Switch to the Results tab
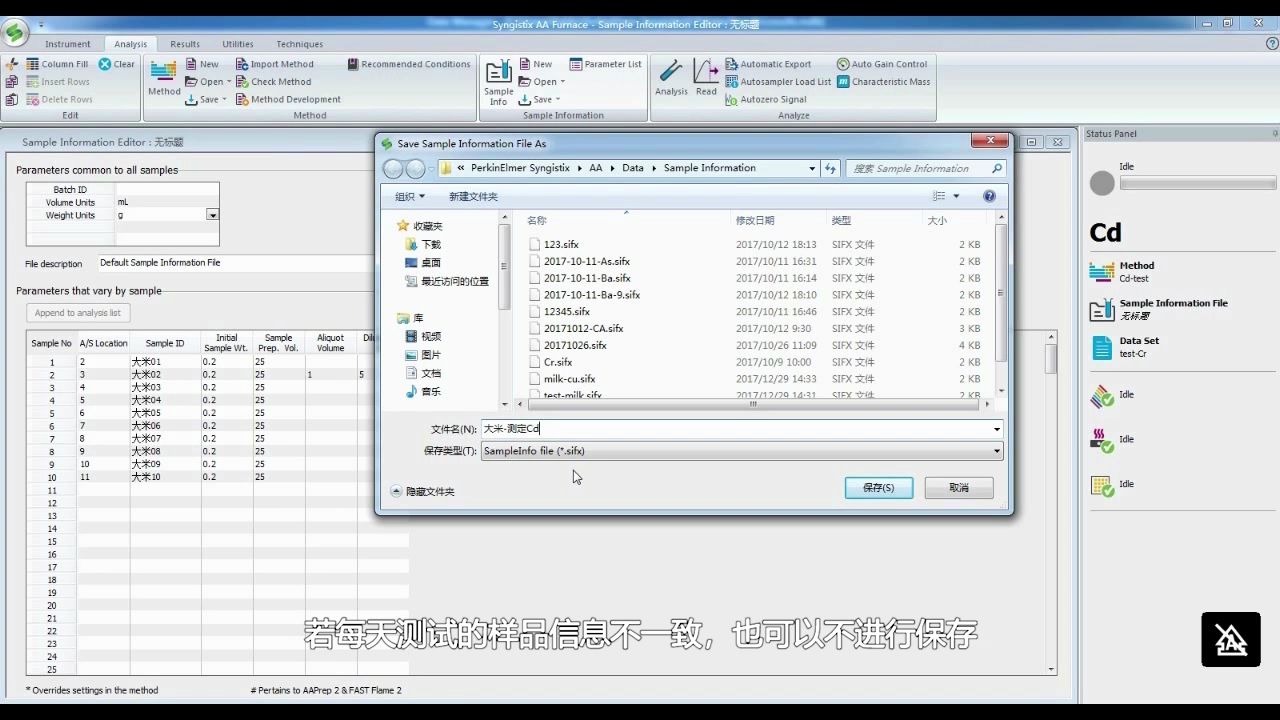 185,44
